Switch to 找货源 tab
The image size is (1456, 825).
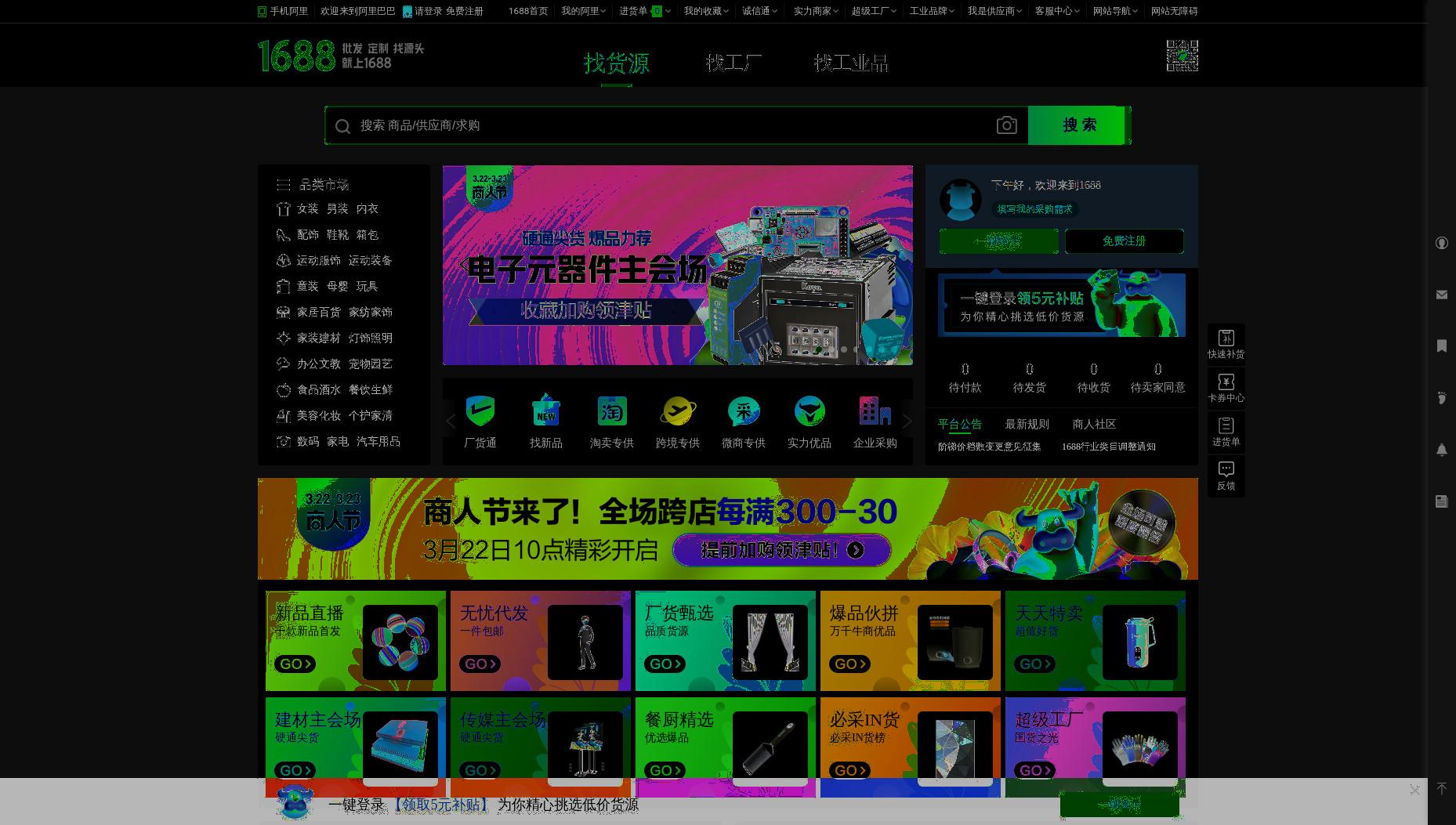pyautogui.click(x=617, y=63)
